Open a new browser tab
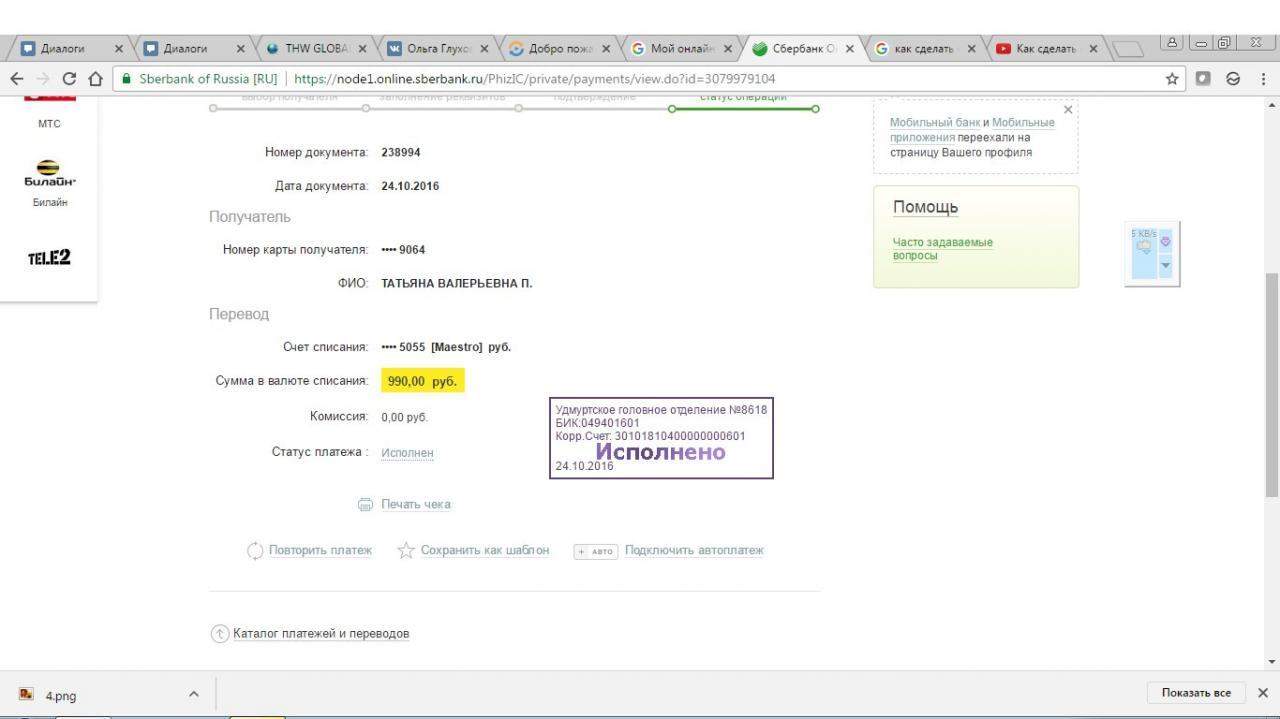Viewport: 1280px width, 719px height. click(x=1127, y=48)
